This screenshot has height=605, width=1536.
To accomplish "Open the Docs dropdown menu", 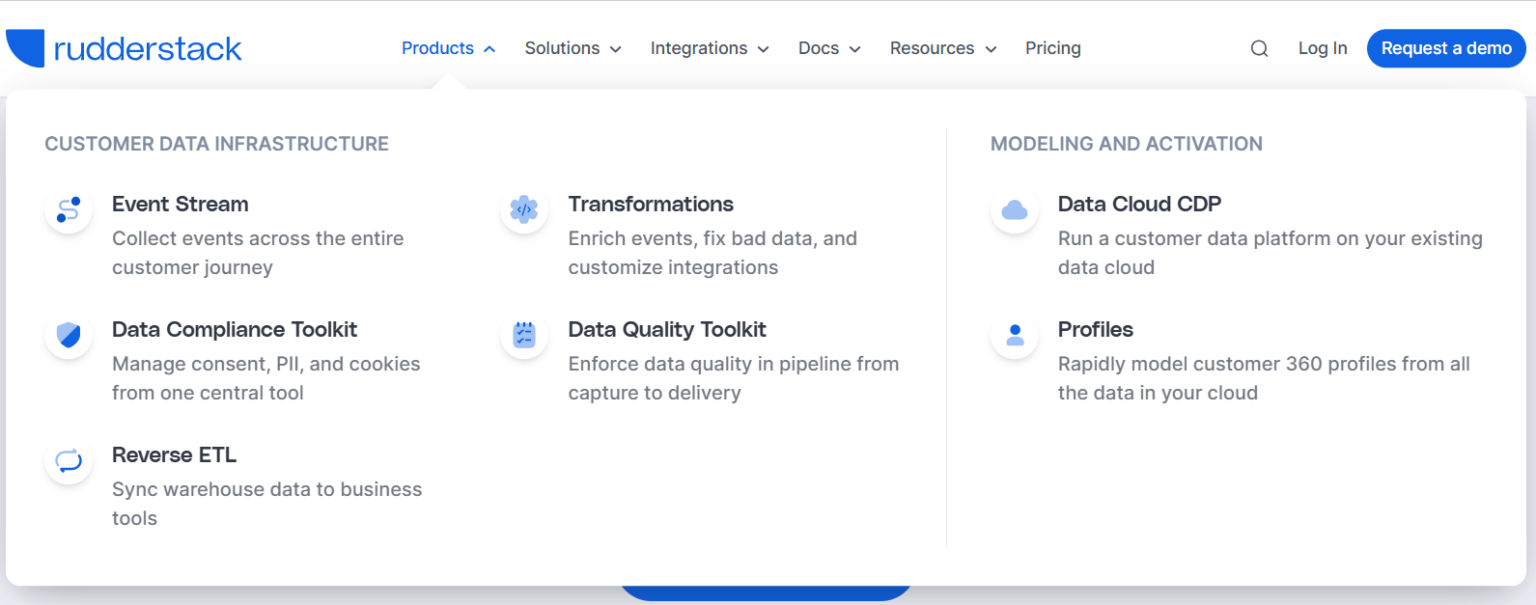I will coord(829,48).
